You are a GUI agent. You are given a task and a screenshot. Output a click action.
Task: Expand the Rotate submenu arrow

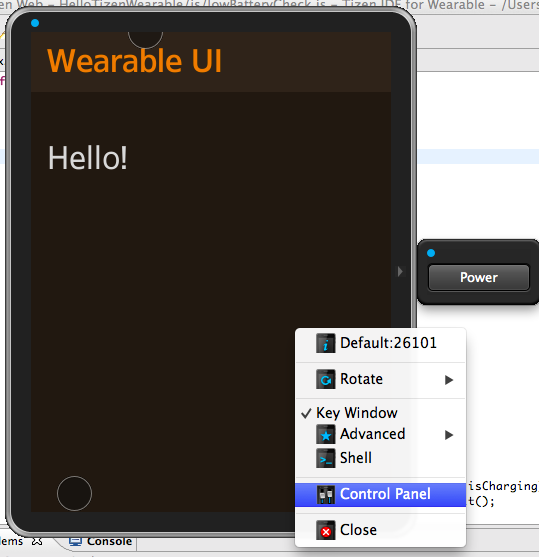[x=449, y=380]
